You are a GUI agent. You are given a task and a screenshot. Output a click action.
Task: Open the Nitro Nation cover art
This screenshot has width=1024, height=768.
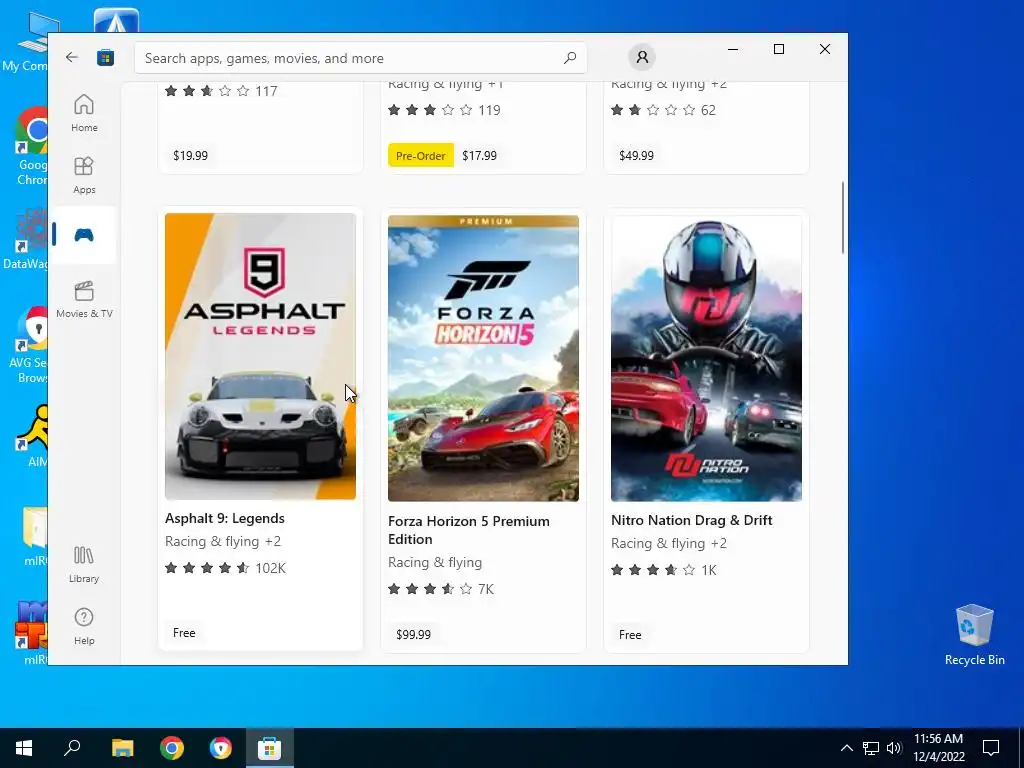[707, 359]
